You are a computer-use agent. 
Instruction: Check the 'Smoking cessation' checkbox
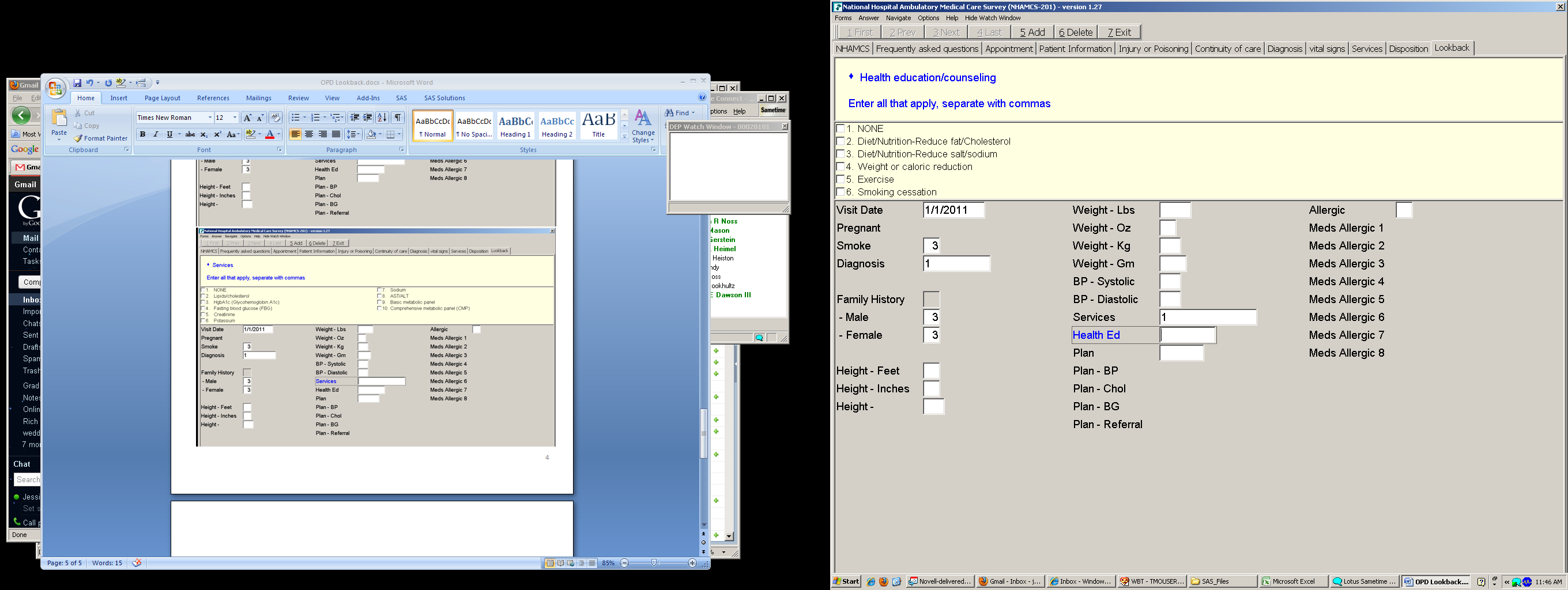840,192
